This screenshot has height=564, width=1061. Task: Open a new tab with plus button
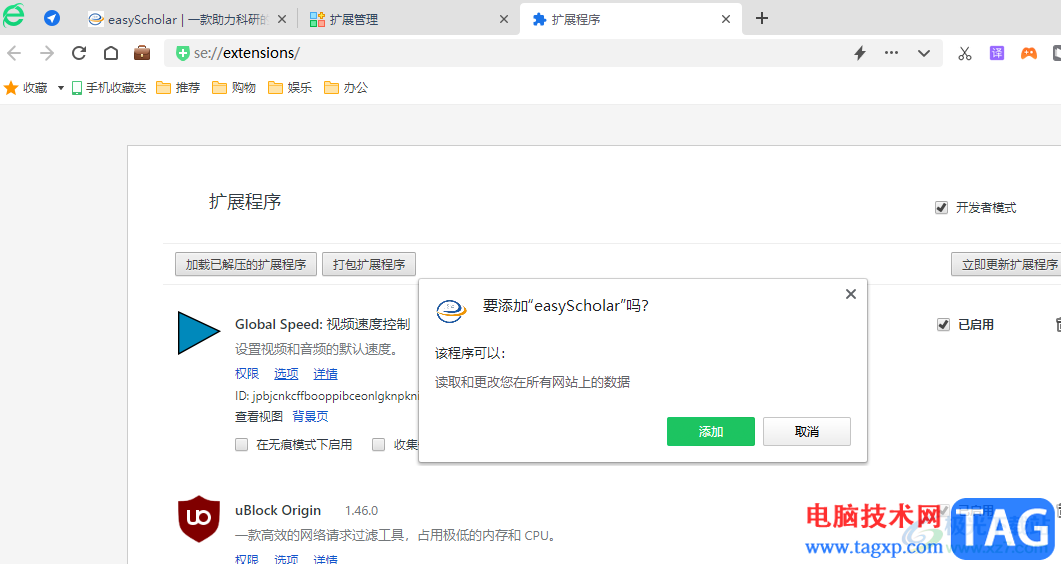click(762, 18)
